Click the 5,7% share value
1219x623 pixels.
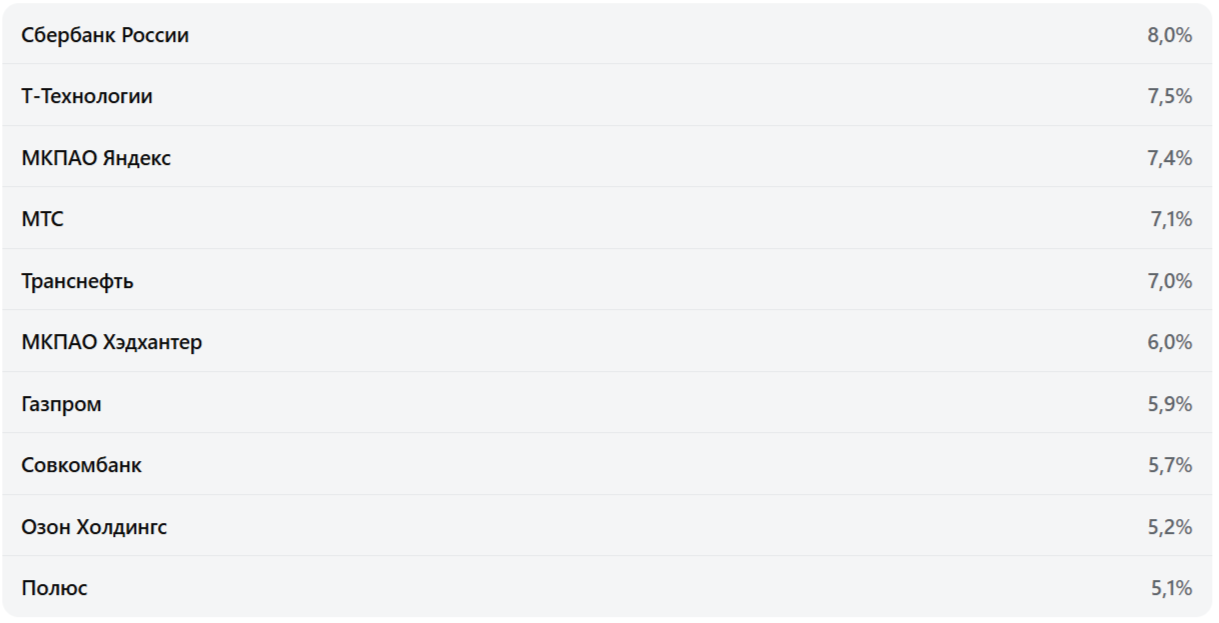pos(1169,465)
